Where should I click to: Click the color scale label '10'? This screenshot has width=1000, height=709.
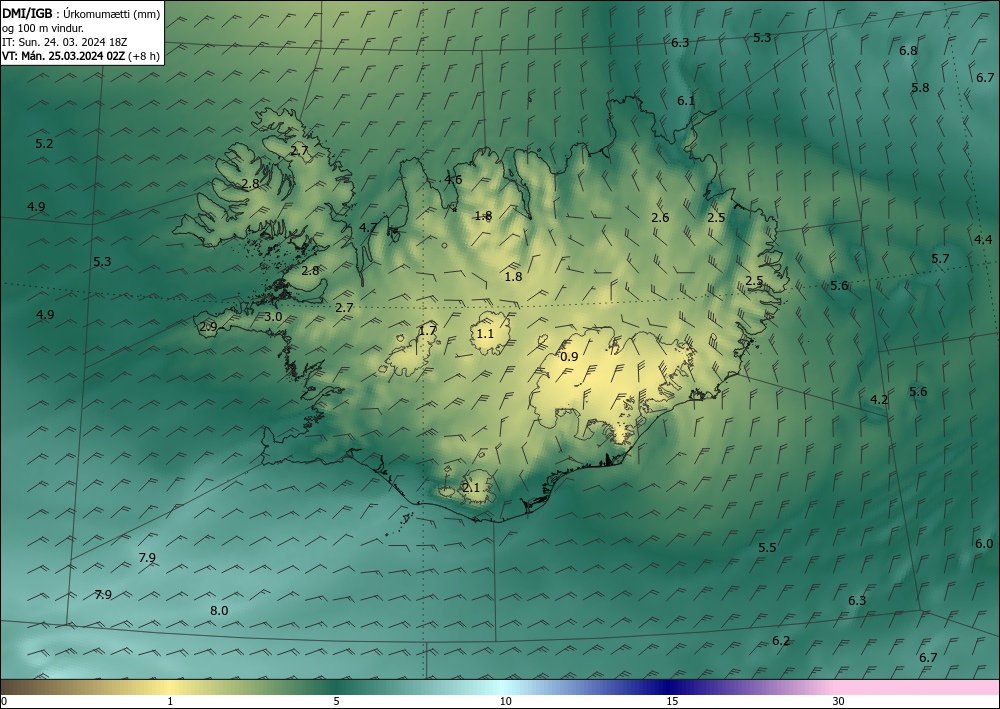click(x=505, y=702)
